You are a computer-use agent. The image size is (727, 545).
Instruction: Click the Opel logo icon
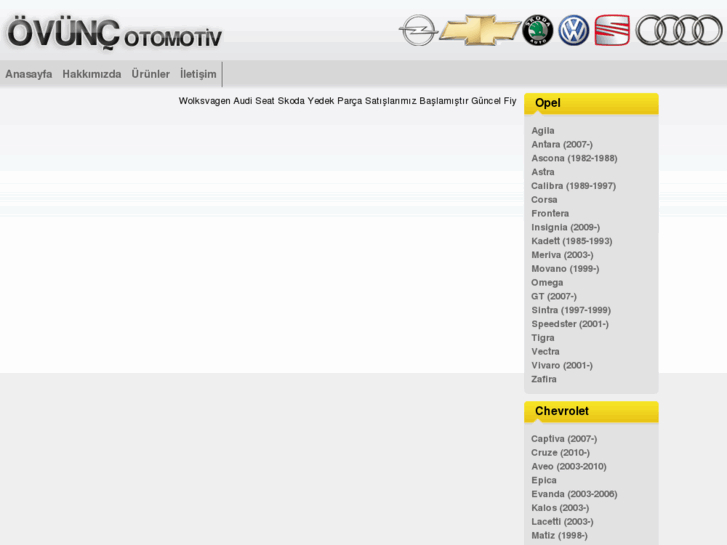[x=418, y=31]
